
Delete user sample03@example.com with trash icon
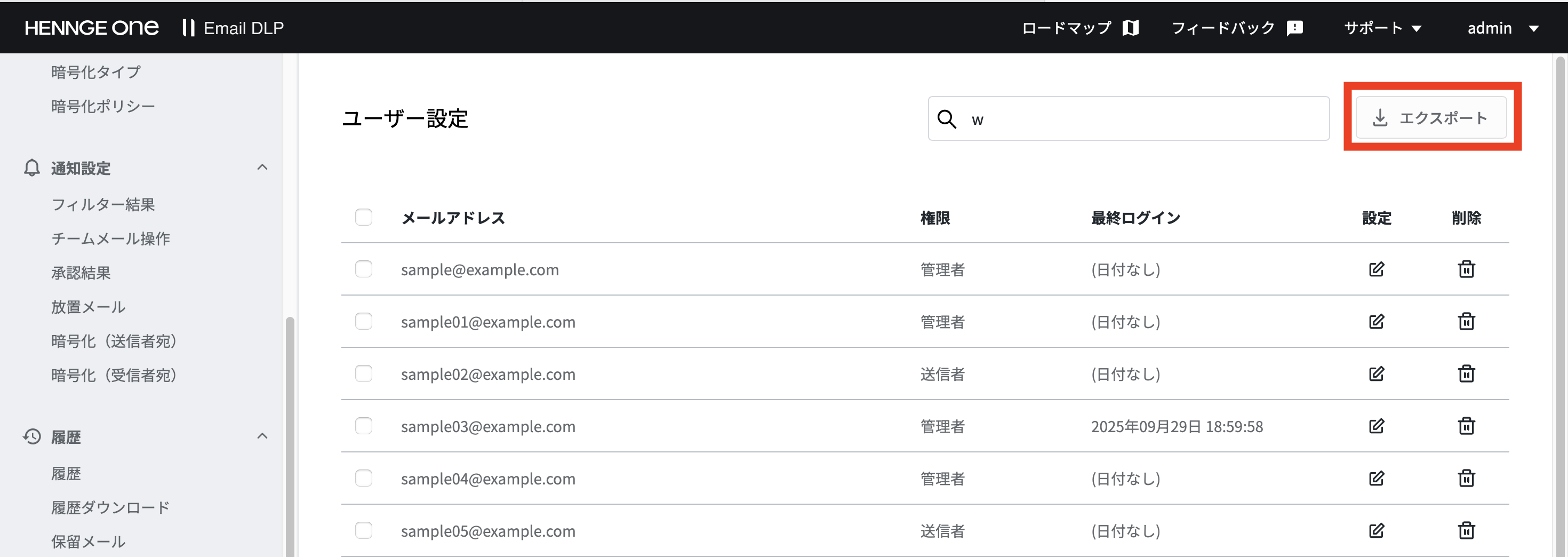click(1466, 426)
